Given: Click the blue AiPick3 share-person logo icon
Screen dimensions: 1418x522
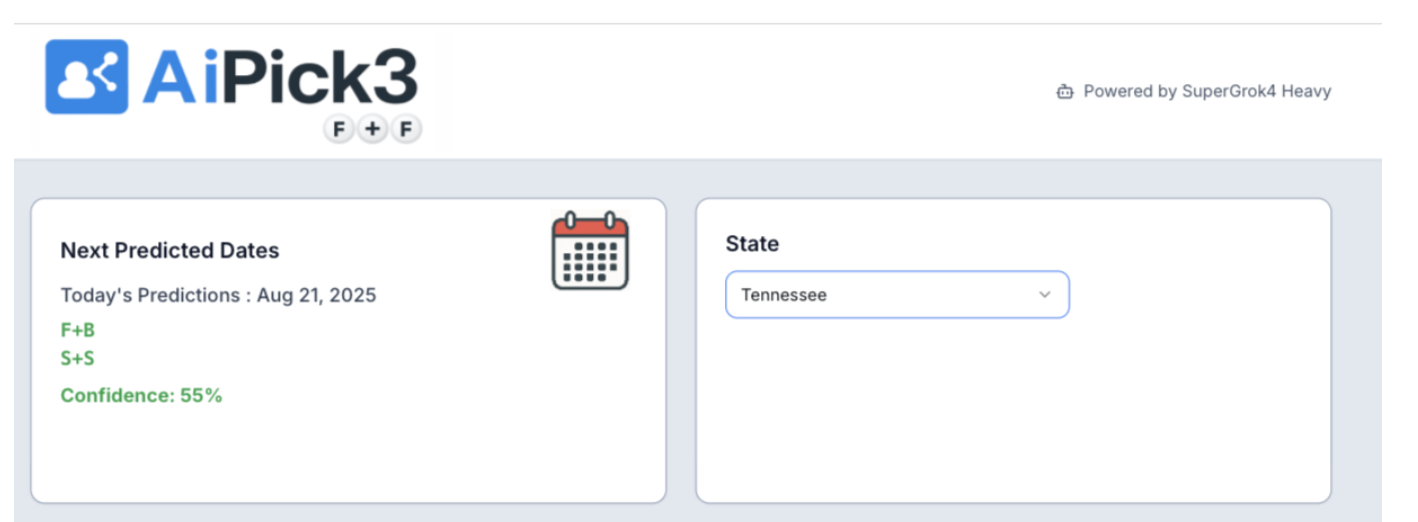Looking at the screenshot, I should 87,76.
